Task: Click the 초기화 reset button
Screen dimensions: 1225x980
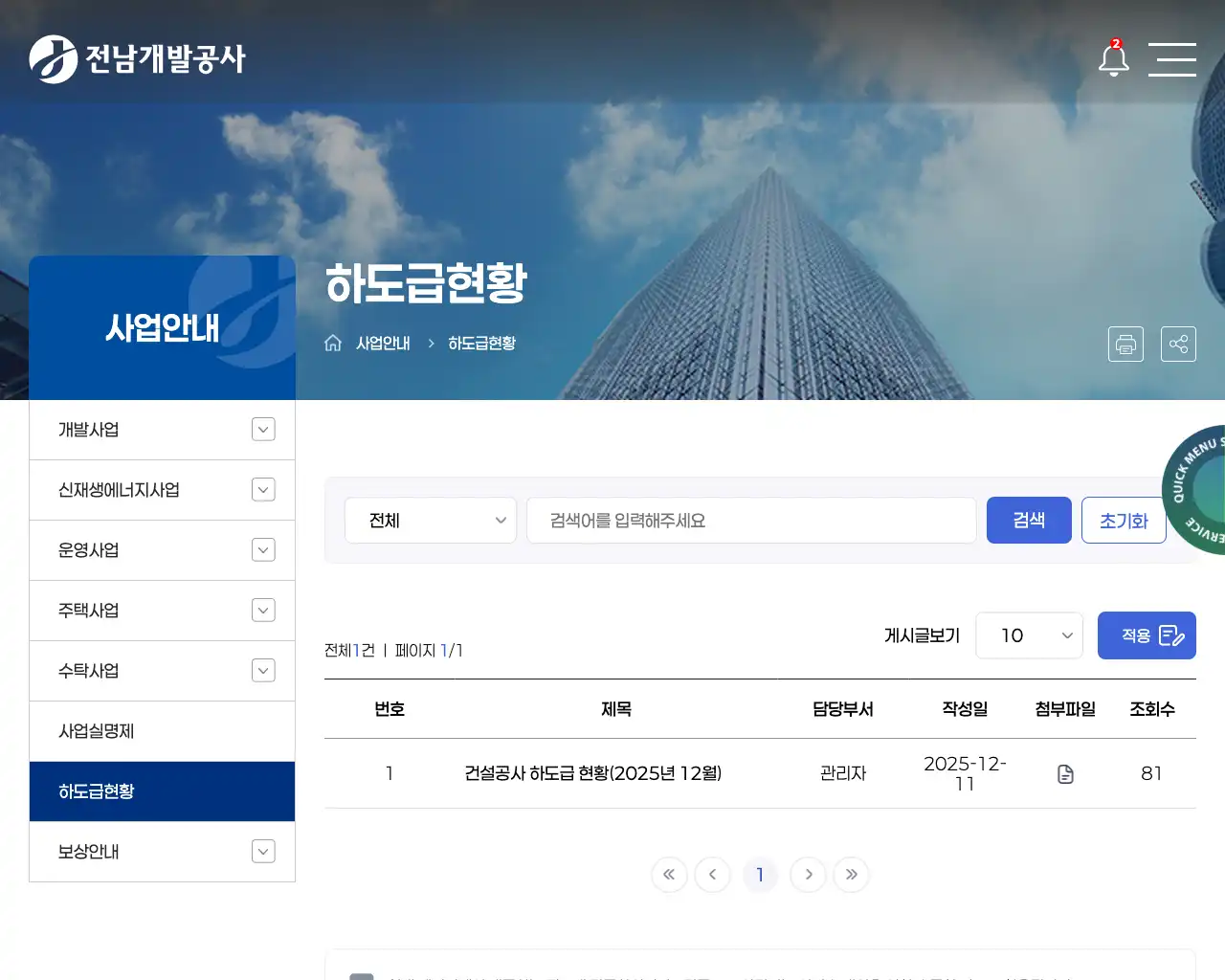Action: tap(1124, 520)
